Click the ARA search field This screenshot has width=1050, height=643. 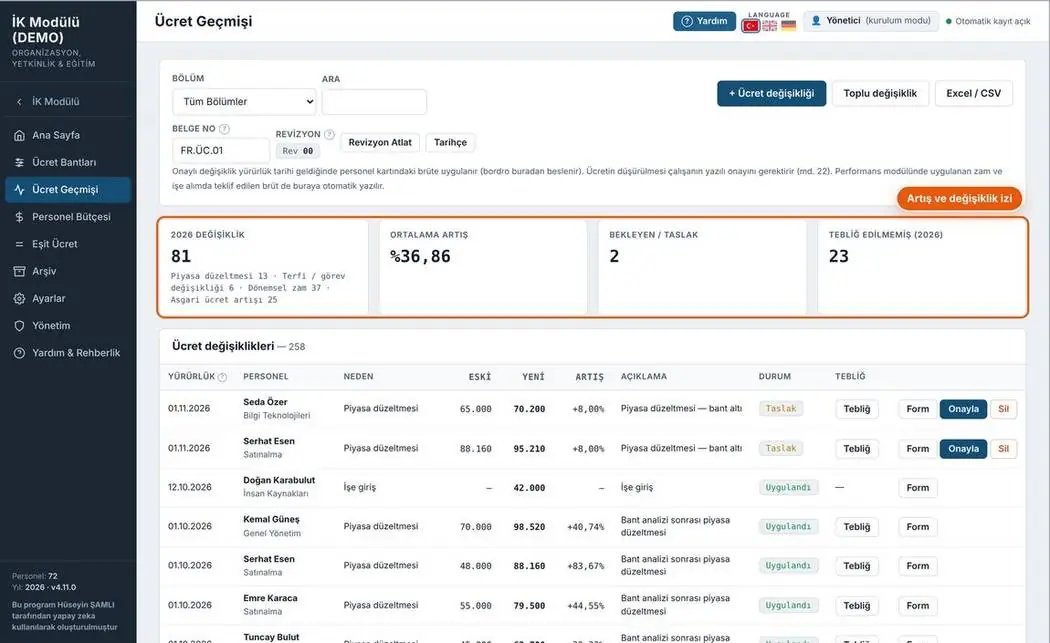pyautogui.click(x=374, y=102)
